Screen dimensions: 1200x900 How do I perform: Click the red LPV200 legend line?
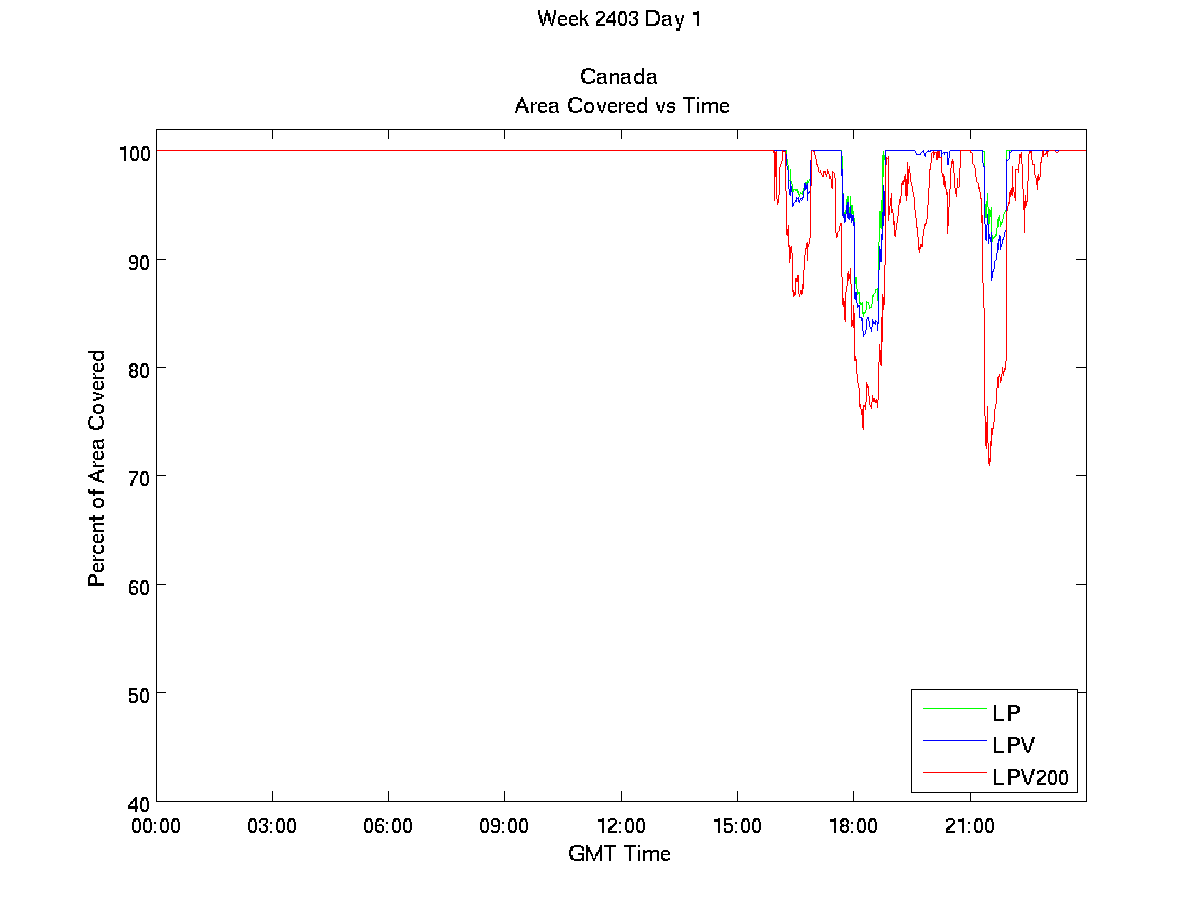click(x=953, y=772)
